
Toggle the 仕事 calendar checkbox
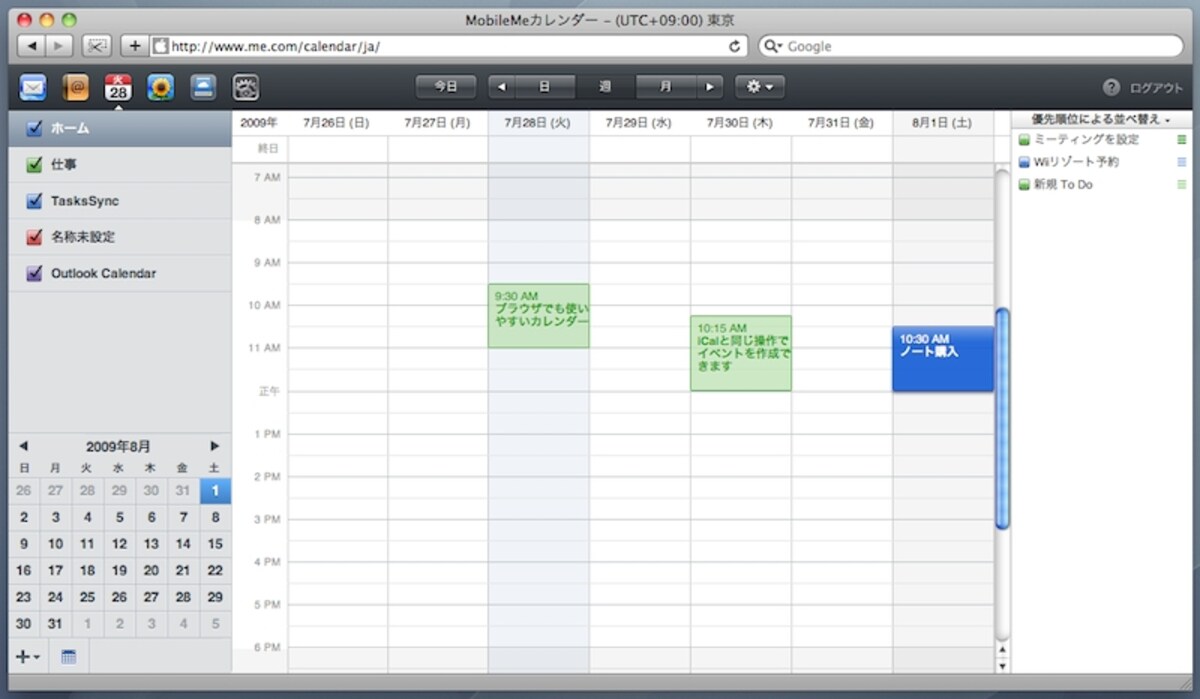point(34,165)
